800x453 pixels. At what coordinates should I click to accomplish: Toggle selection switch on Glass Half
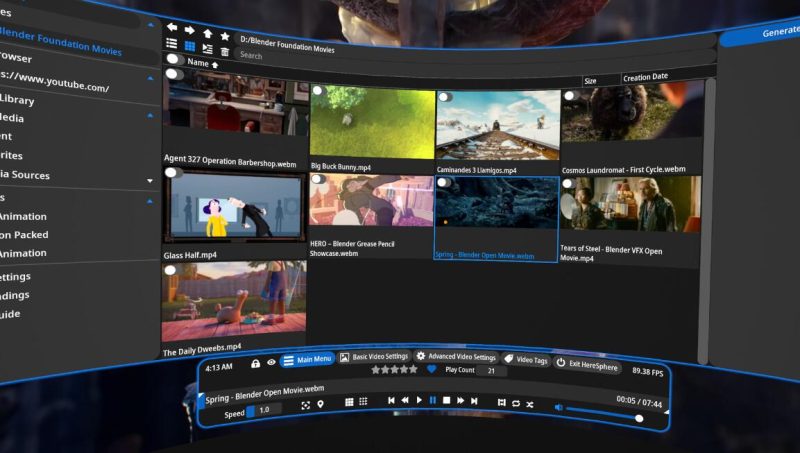pos(172,172)
